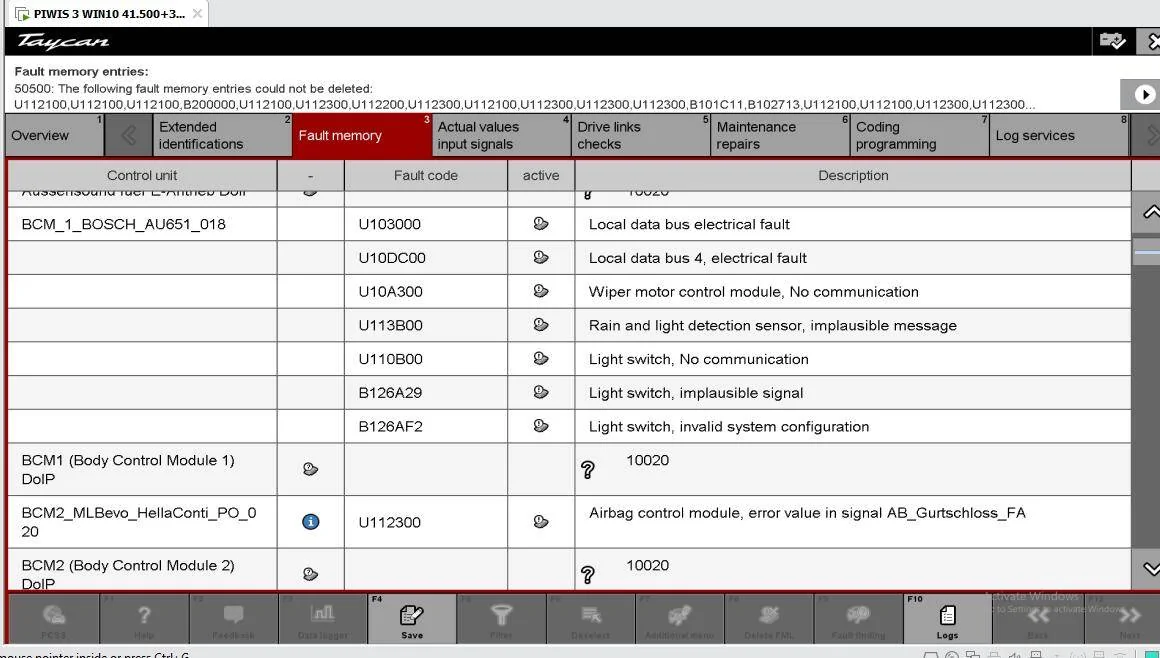
Task: Click the dash column header
Action: pos(311,175)
